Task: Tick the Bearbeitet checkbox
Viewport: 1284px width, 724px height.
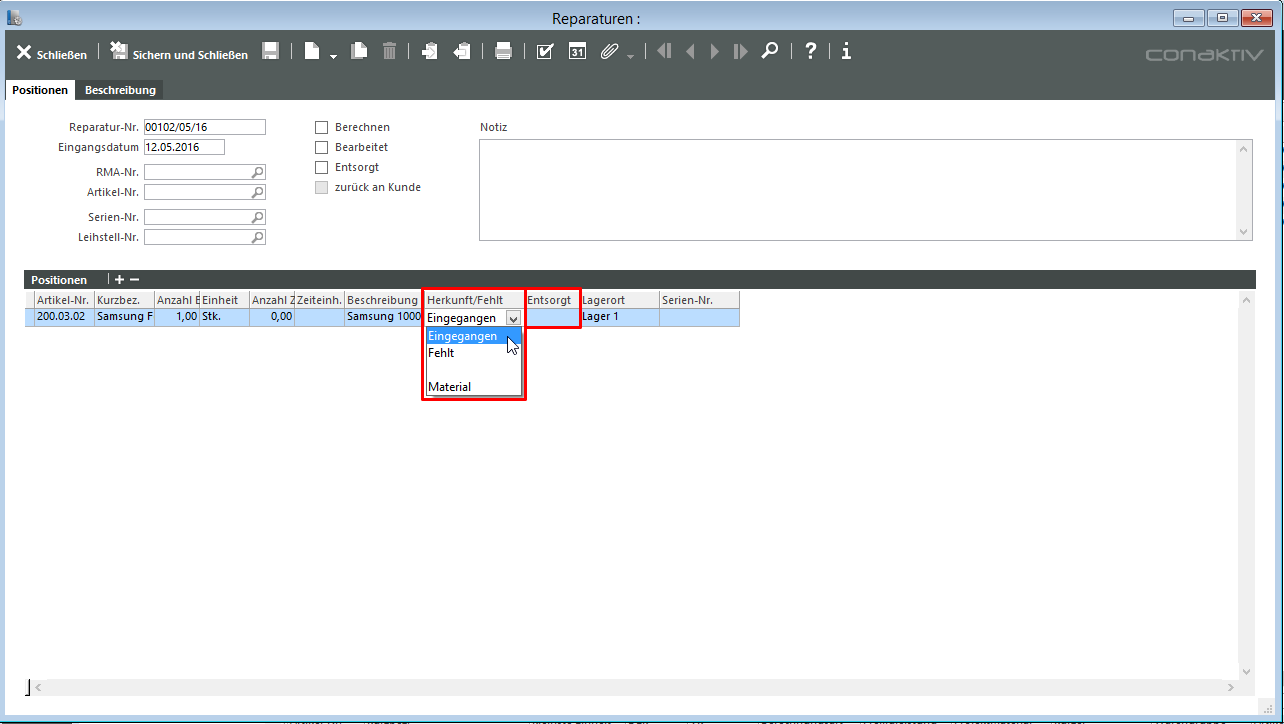Action: point(322,147)
